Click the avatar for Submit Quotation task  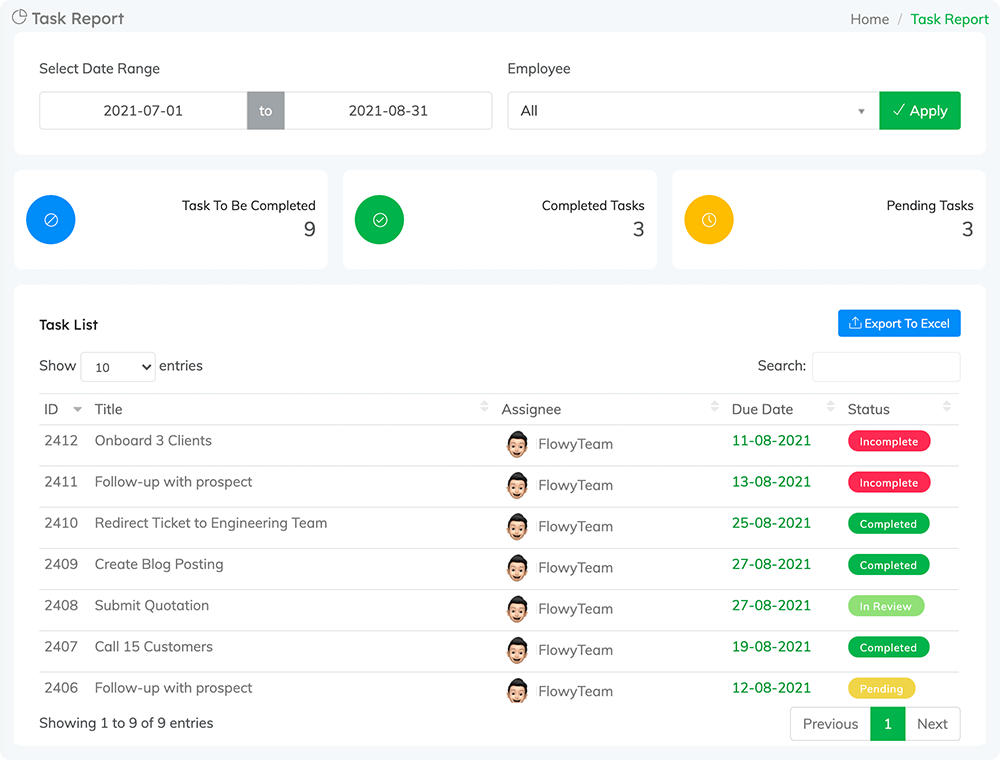517,609
